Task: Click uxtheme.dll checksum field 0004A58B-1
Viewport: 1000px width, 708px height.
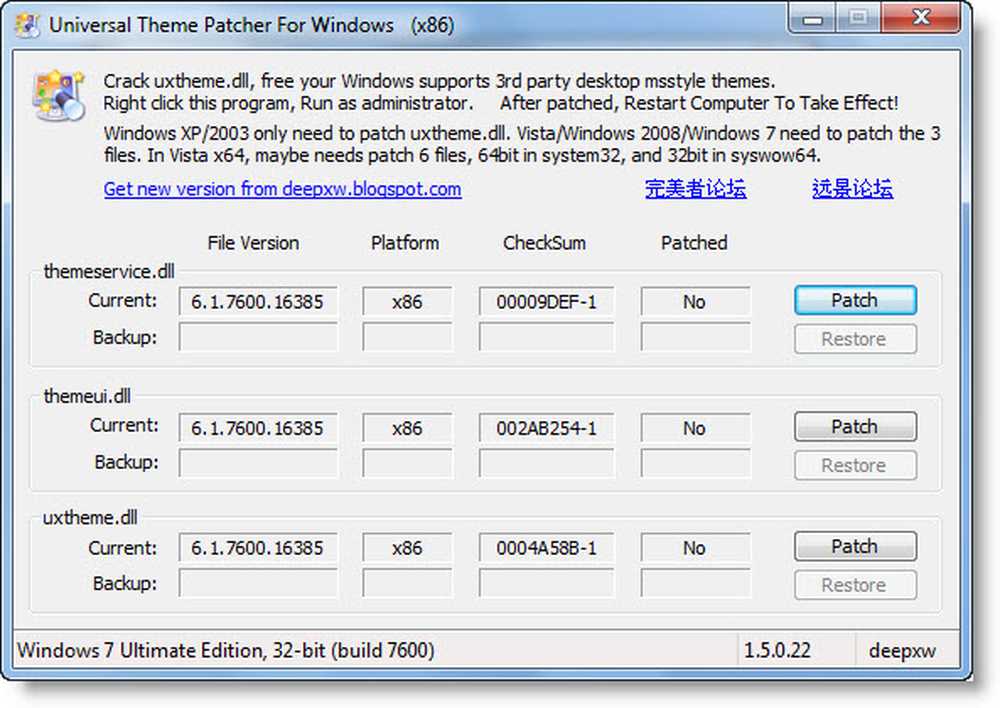Action: [x=546, y=548]
